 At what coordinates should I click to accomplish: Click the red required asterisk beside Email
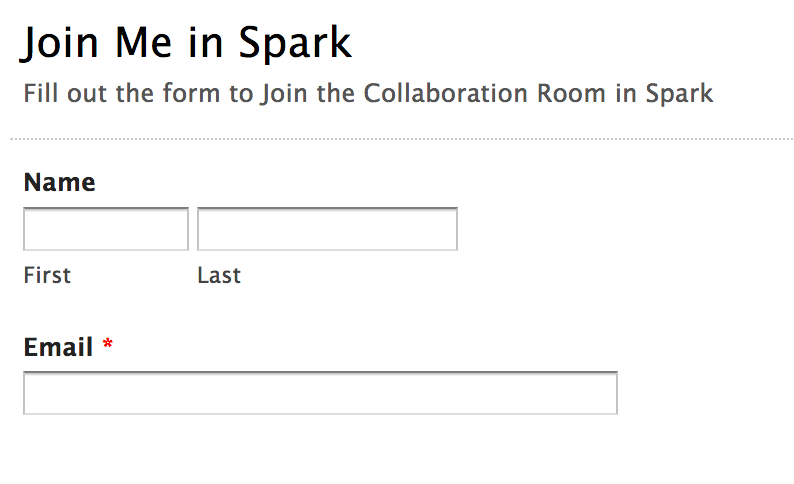108,346
